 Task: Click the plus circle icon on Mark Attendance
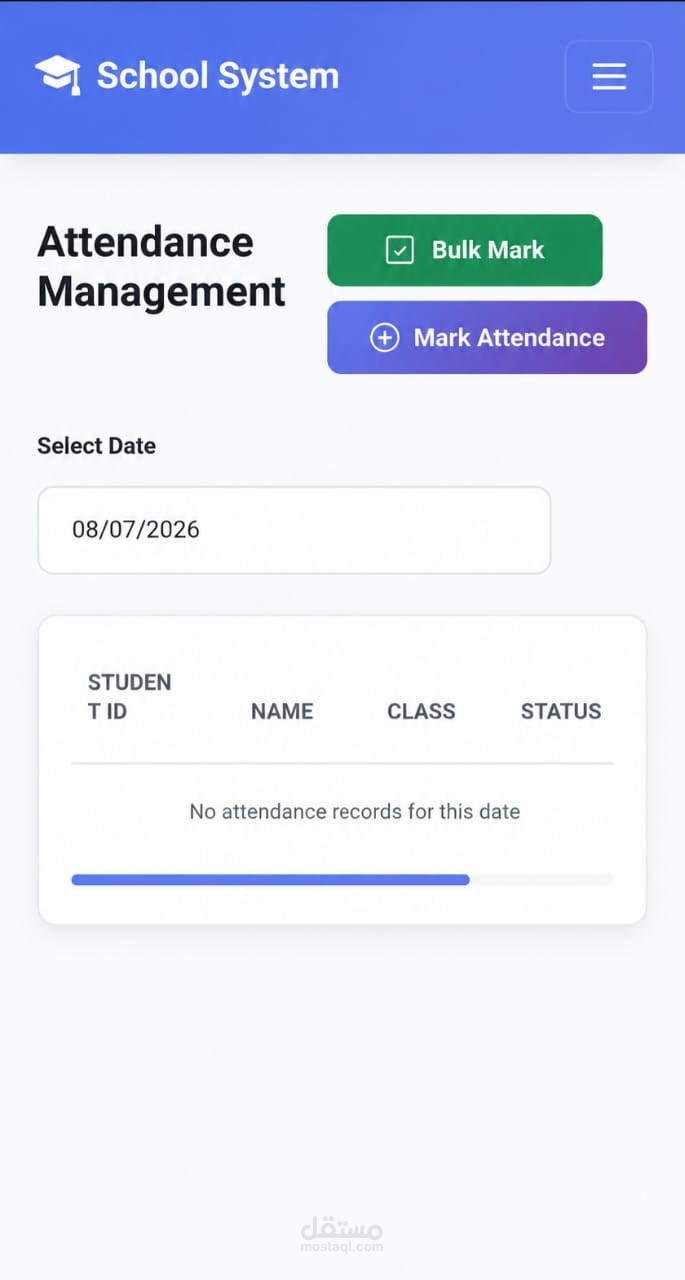tap(385, 338)
